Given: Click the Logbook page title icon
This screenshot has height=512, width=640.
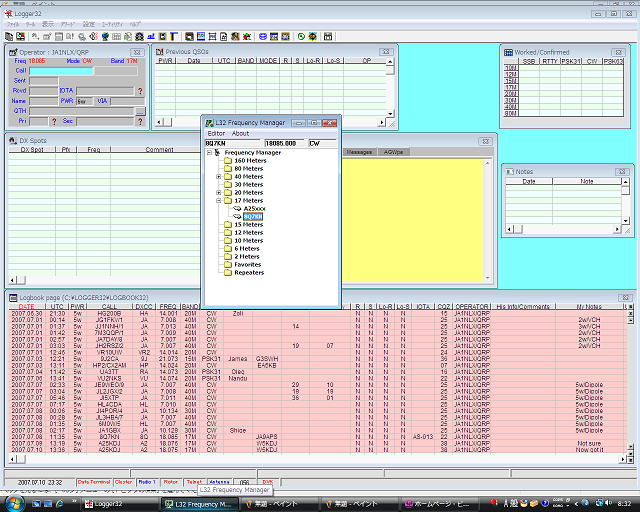Looking at the screenshot, I should coord(13,298).
